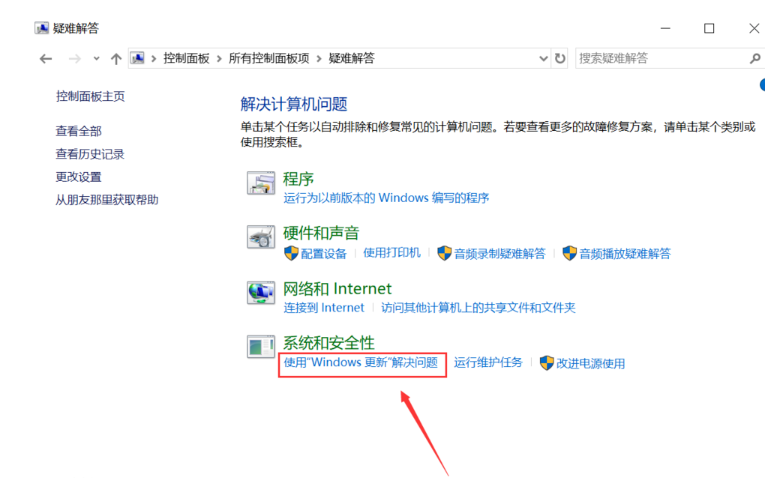Open 查看历史记录 in the sidebar
784x491 pixels.
pyautogui.click(x=90, y=154)
